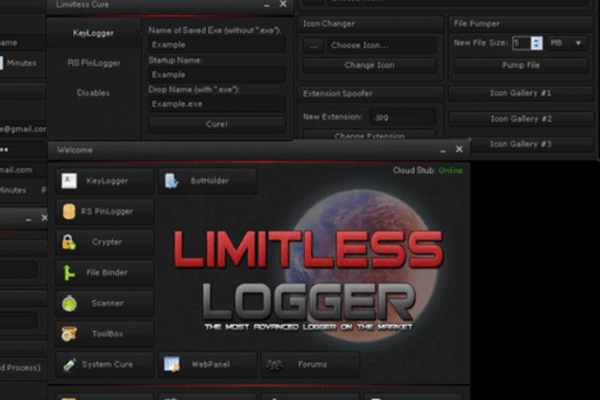Click the BotHolder icon

172,181
